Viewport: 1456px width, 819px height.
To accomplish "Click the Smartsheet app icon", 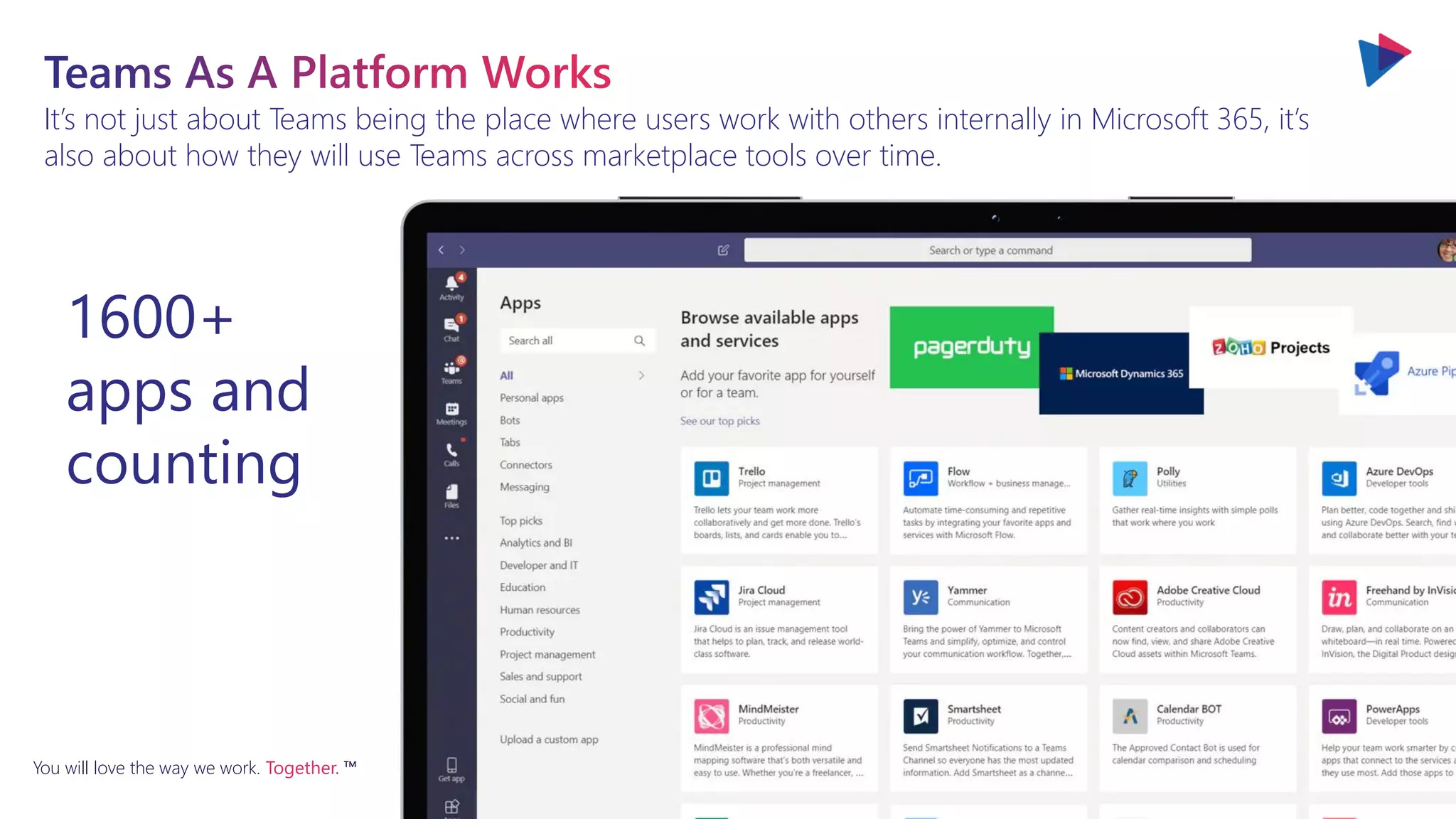I will [x=921, y=716].
